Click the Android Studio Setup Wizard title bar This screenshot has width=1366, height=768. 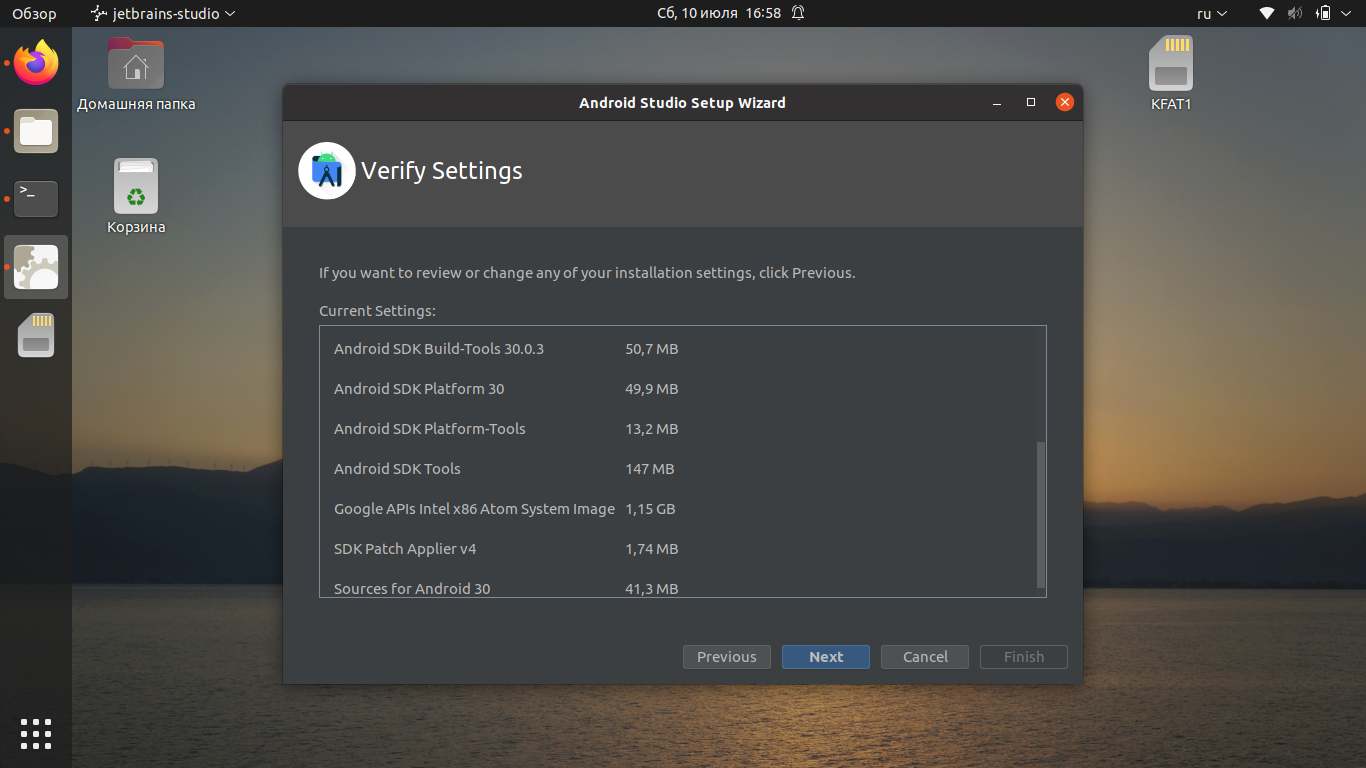click(682, 102)
